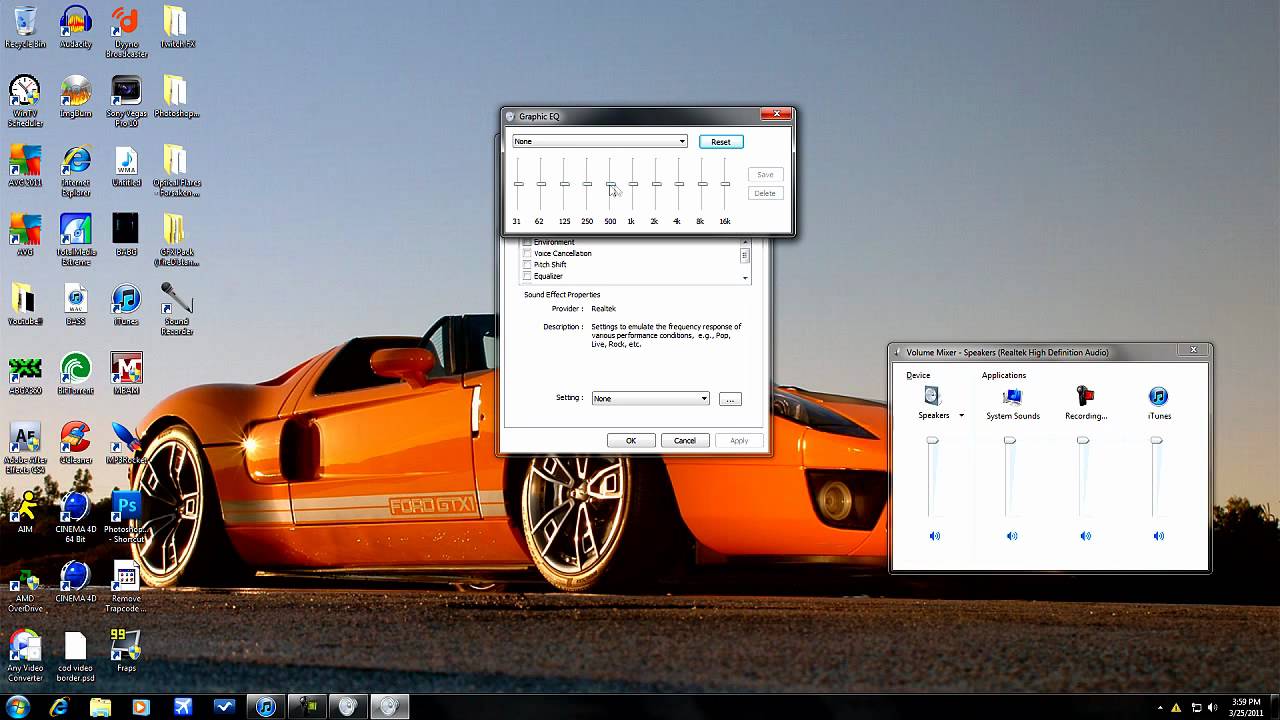Viewport: 1280px width, 720px height.
Task: Click the 125 Hz EQ slider handle
Action: (564, 184)
